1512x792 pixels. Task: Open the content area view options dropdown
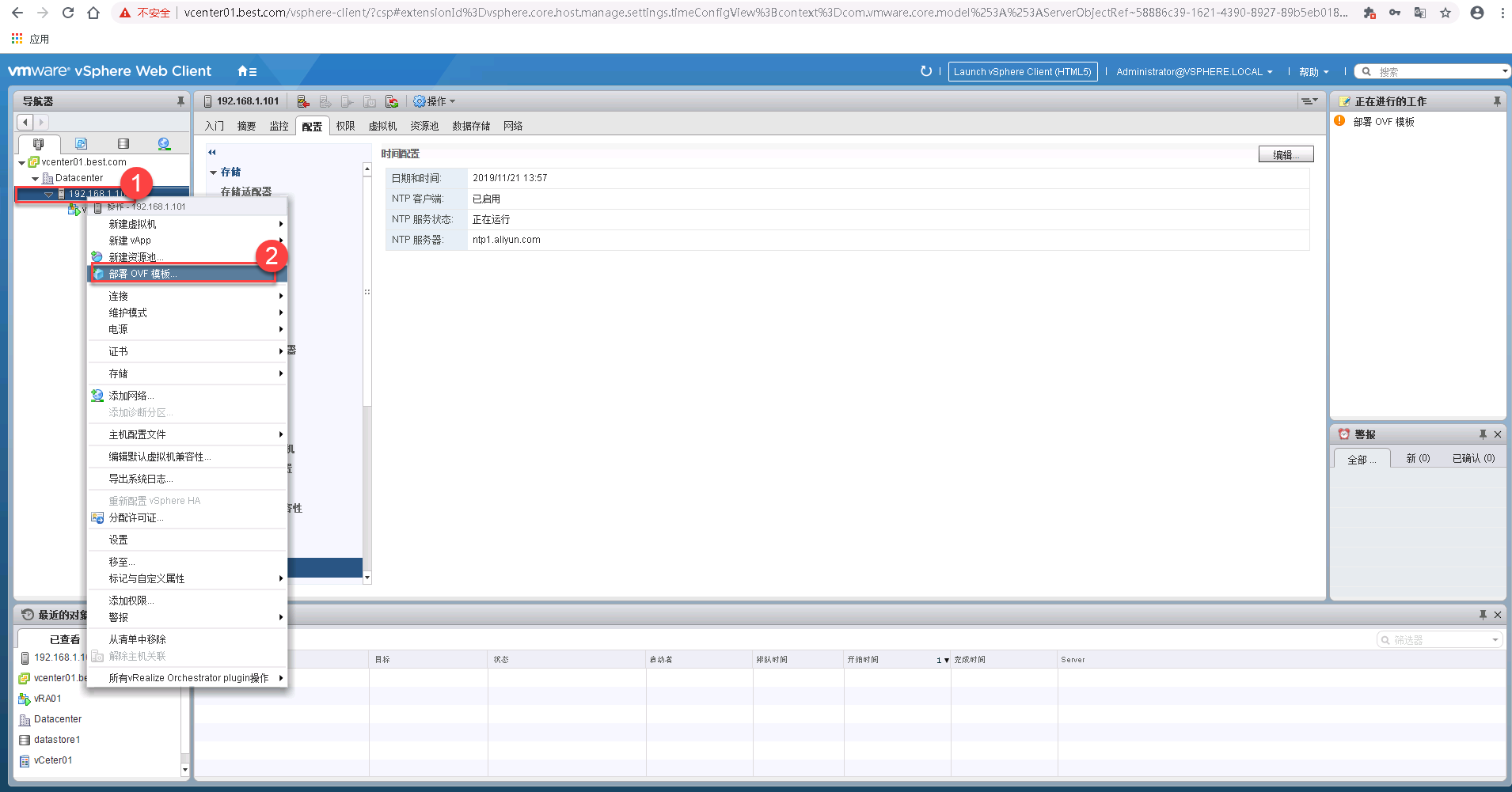click(1309, 101)
